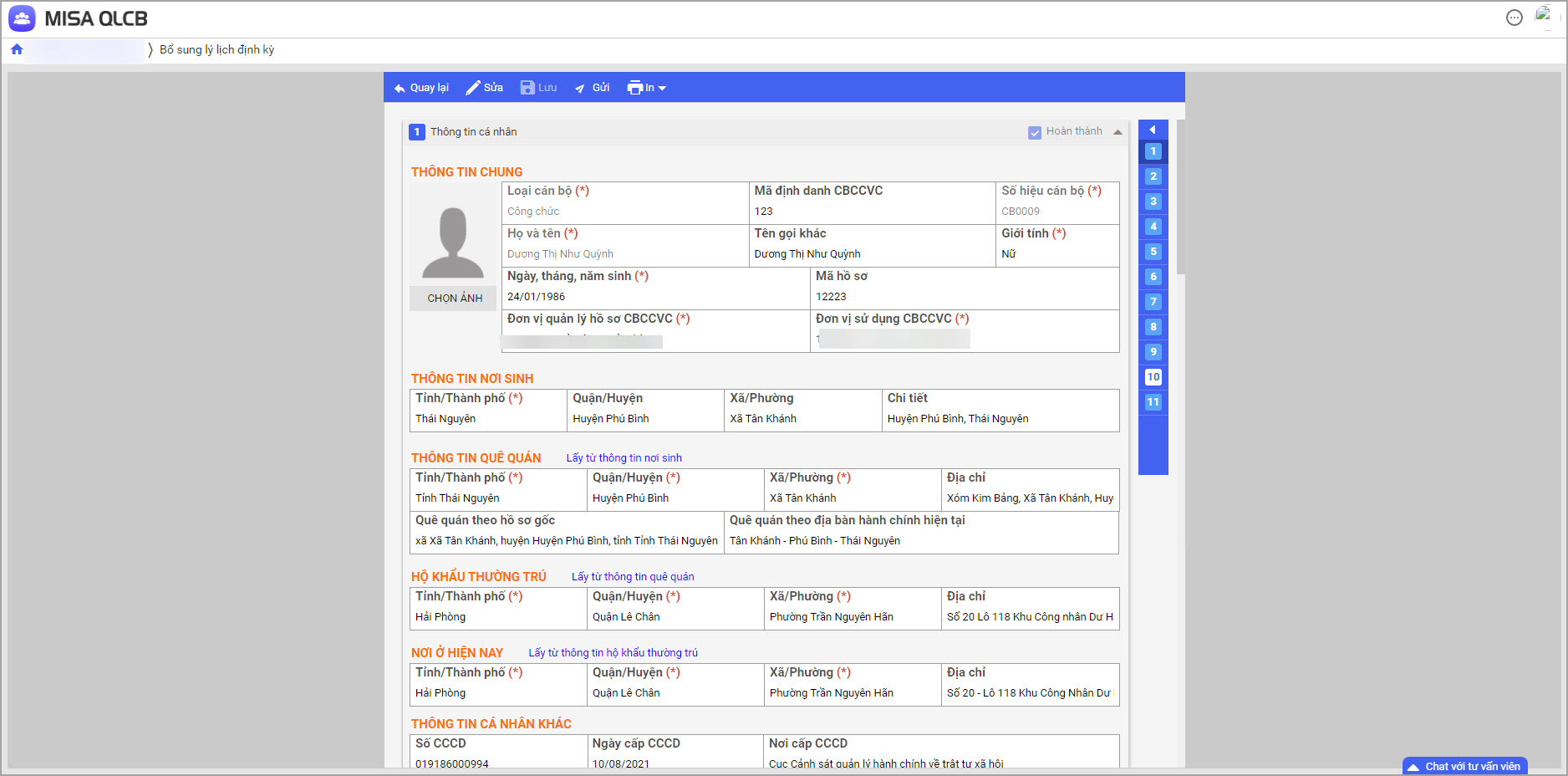1568x776 pixels.
Task: Open Chat với tư vấn viên widget
Action: (1464, 766)
